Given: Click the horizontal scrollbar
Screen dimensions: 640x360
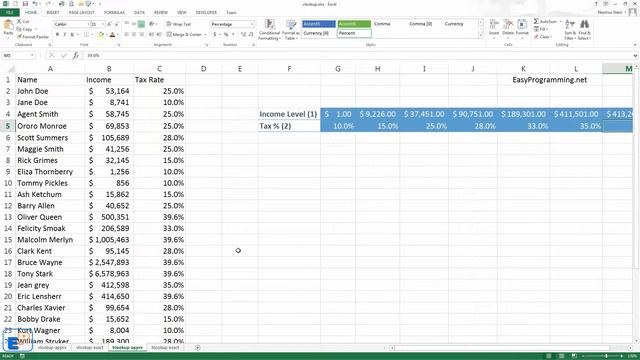Looking at the screenshot, I should click(x=510, y=348).
